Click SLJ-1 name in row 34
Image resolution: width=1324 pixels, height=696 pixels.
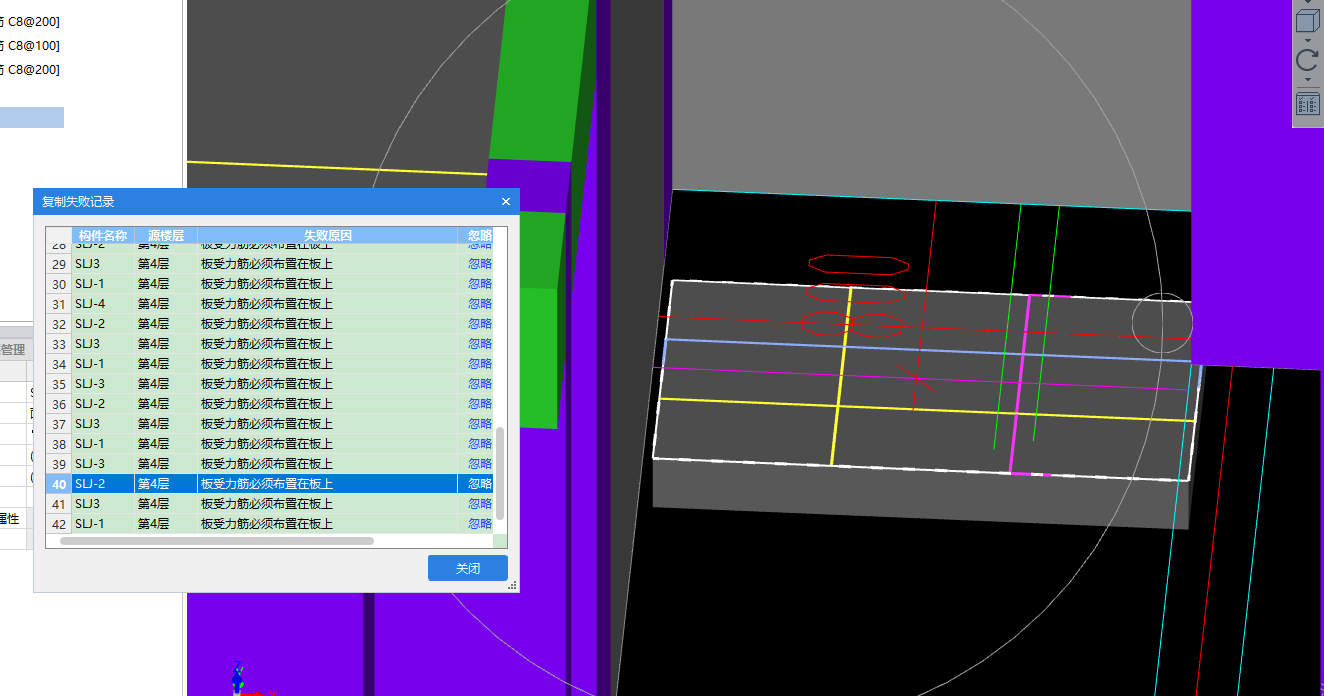[x=90, y=364]
